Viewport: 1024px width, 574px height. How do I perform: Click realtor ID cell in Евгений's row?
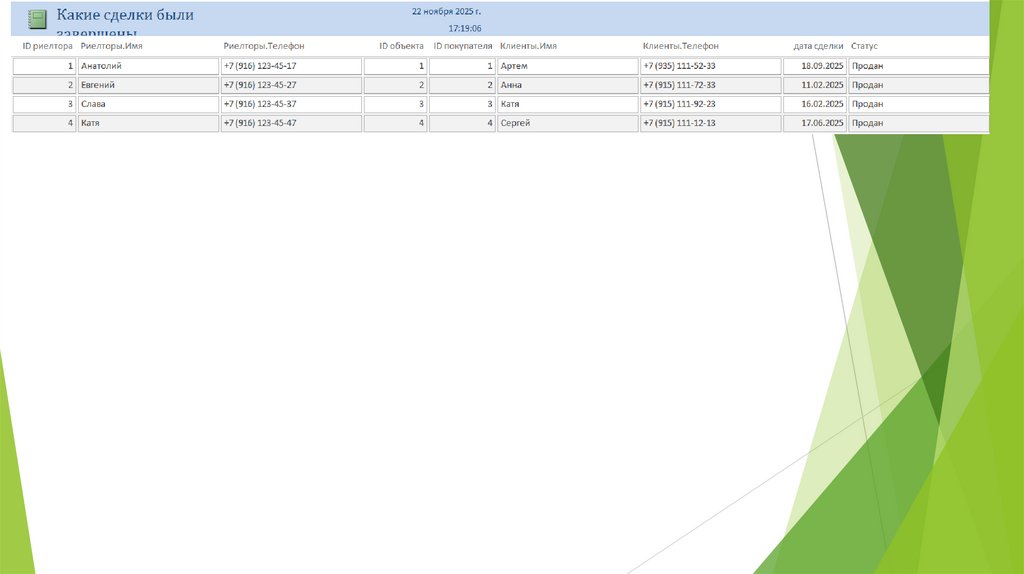tap(44, 85)
